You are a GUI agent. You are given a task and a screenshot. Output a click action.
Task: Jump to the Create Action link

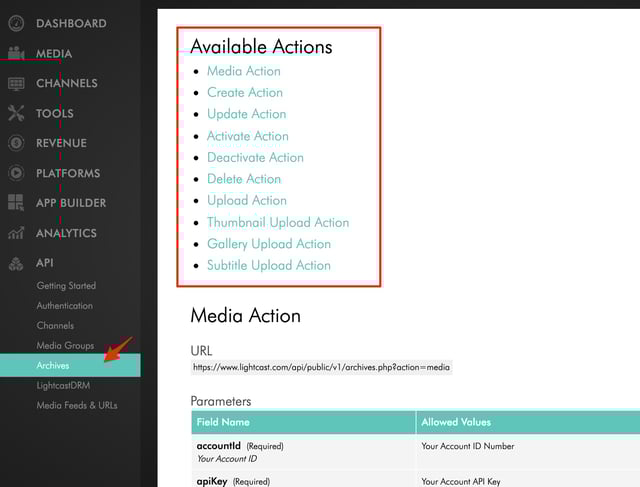(x=244, y=92)
